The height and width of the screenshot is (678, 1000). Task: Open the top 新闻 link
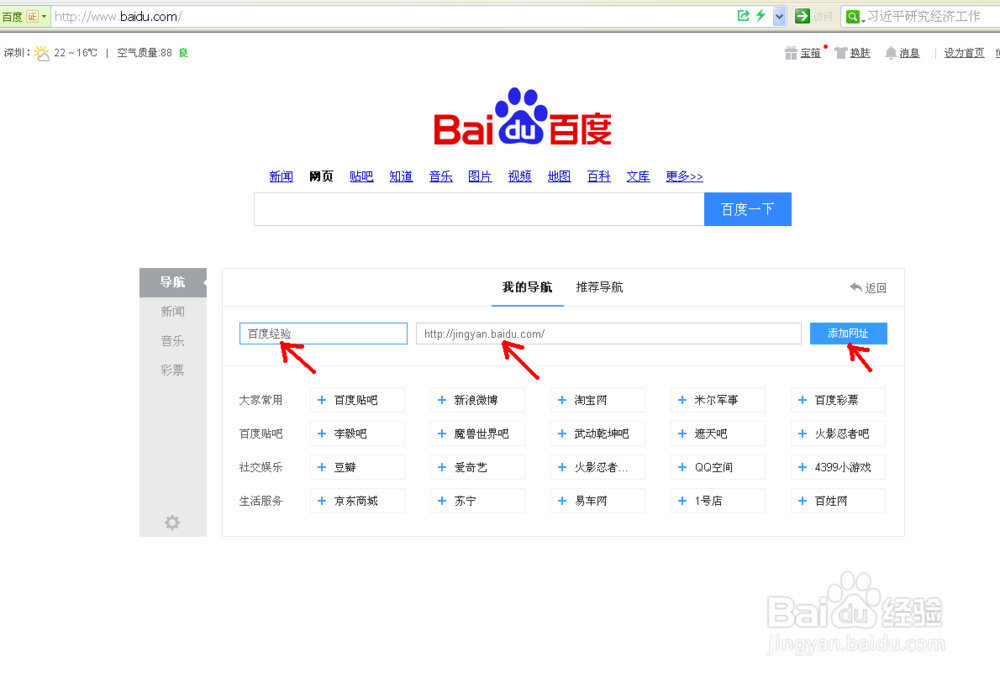coord(281,176)
